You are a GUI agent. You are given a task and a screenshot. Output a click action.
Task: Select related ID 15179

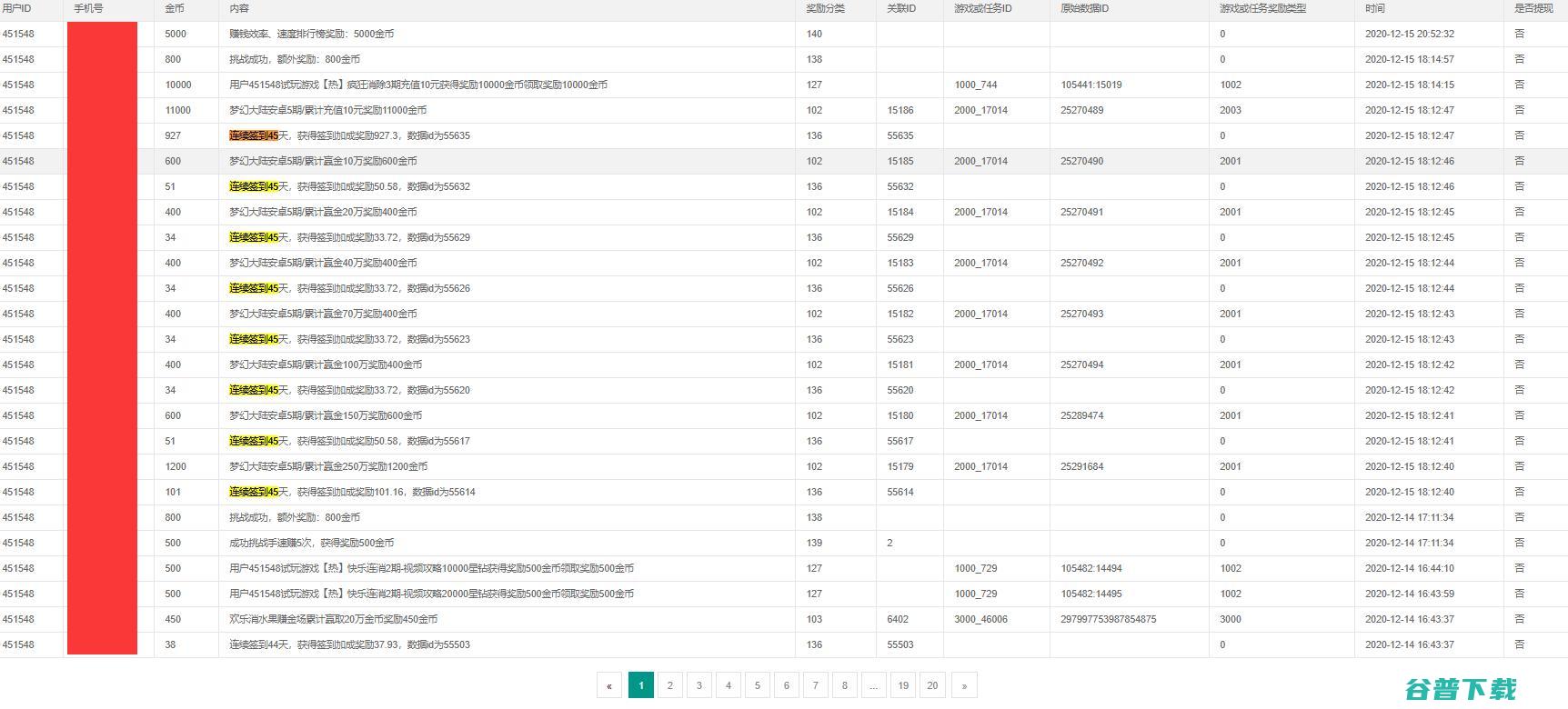tap(900, 466)
